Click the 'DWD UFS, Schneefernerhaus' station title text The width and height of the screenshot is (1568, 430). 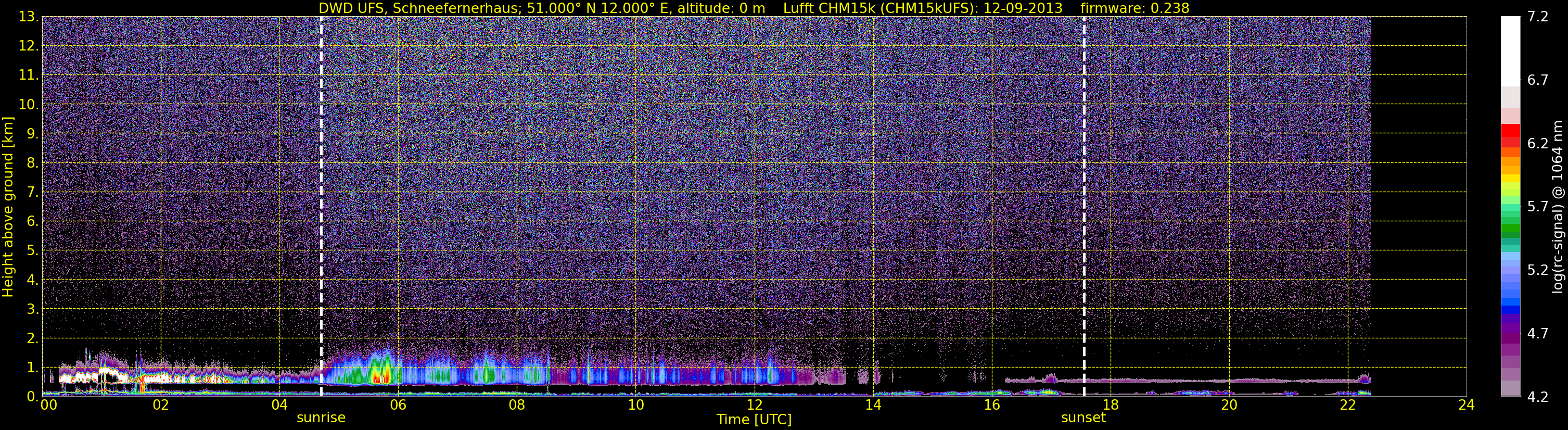click(420, 8)
